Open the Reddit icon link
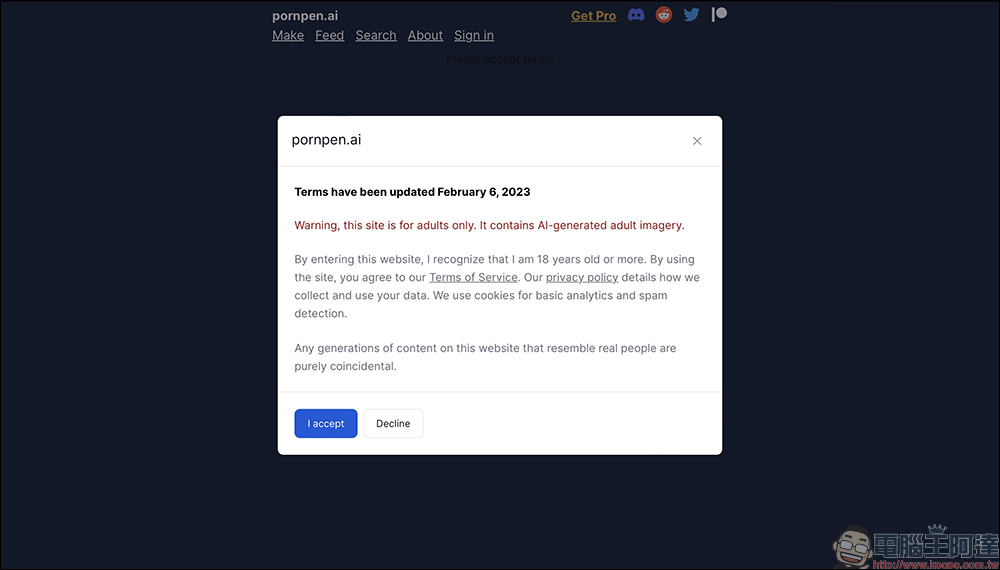 click(x=664, y=15)
